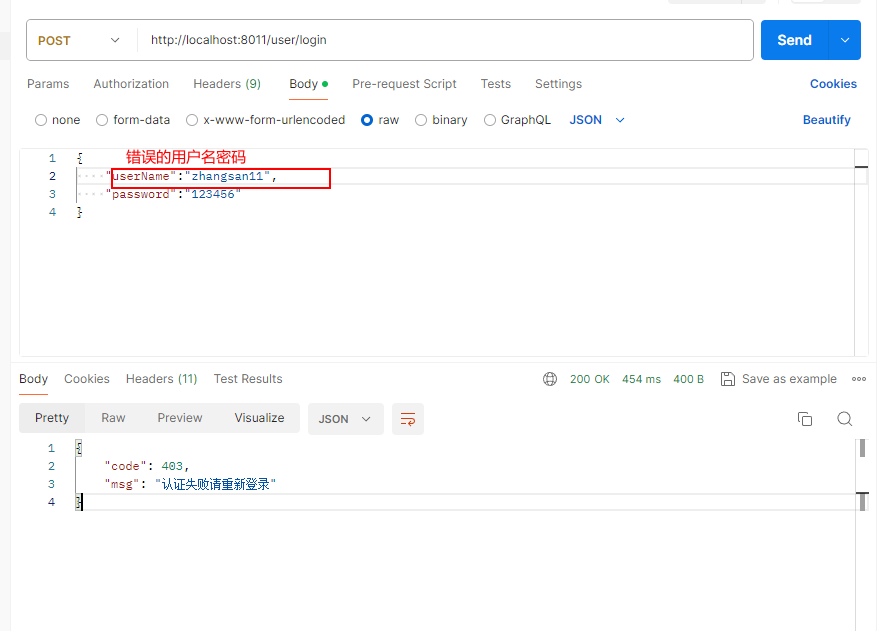Copy the response body using copy icon

(x=805, y=419)
